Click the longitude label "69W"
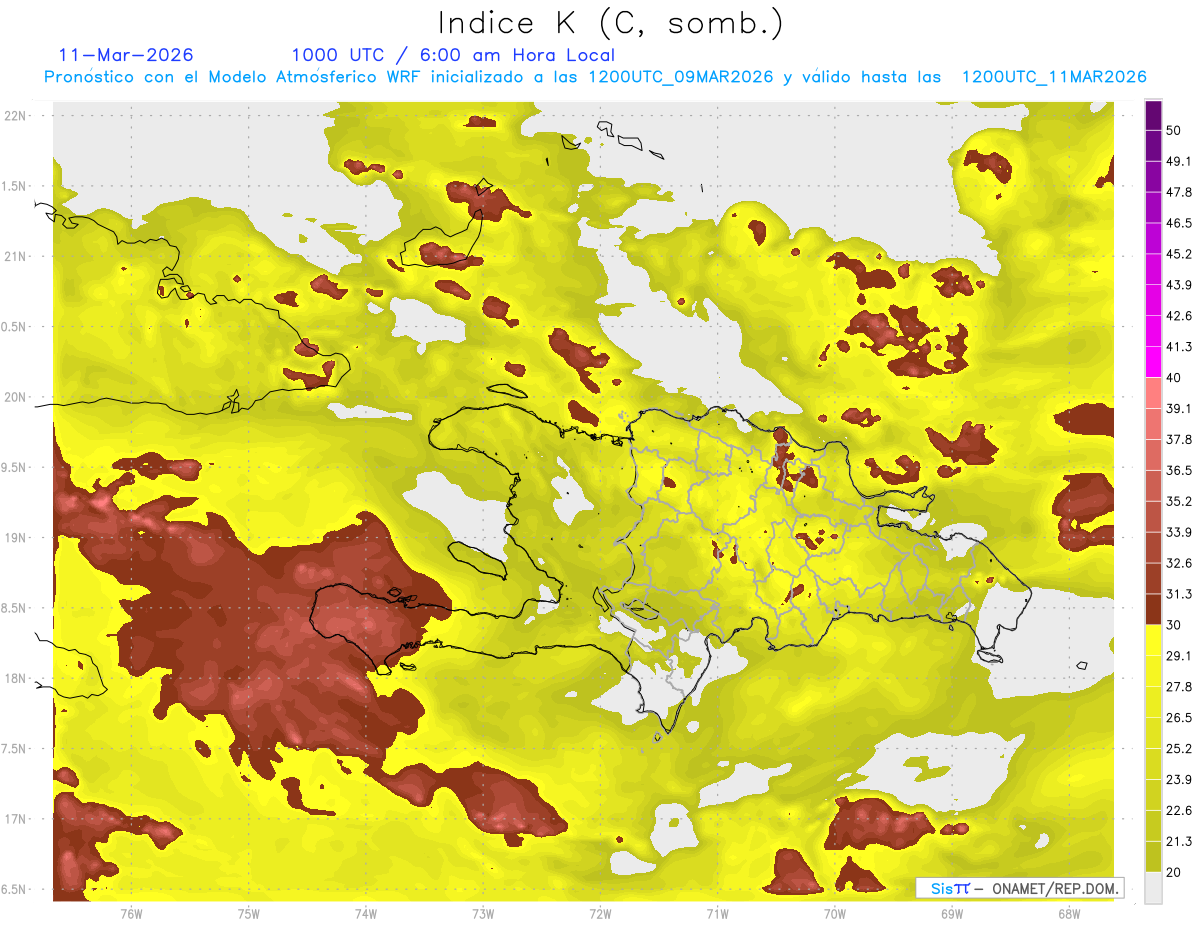The width and height of the screenshot is (1200, 927). pyautogui.click(x=952, y=914)
